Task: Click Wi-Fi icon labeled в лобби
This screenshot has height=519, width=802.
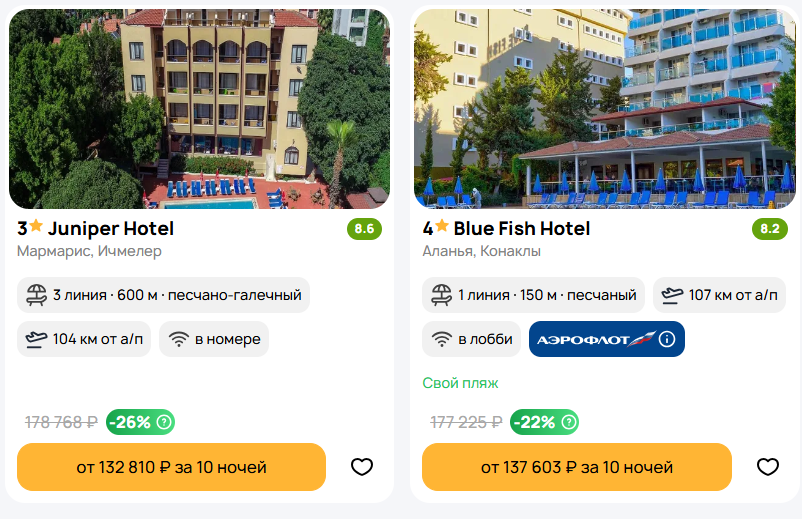Action: point(441,340)
